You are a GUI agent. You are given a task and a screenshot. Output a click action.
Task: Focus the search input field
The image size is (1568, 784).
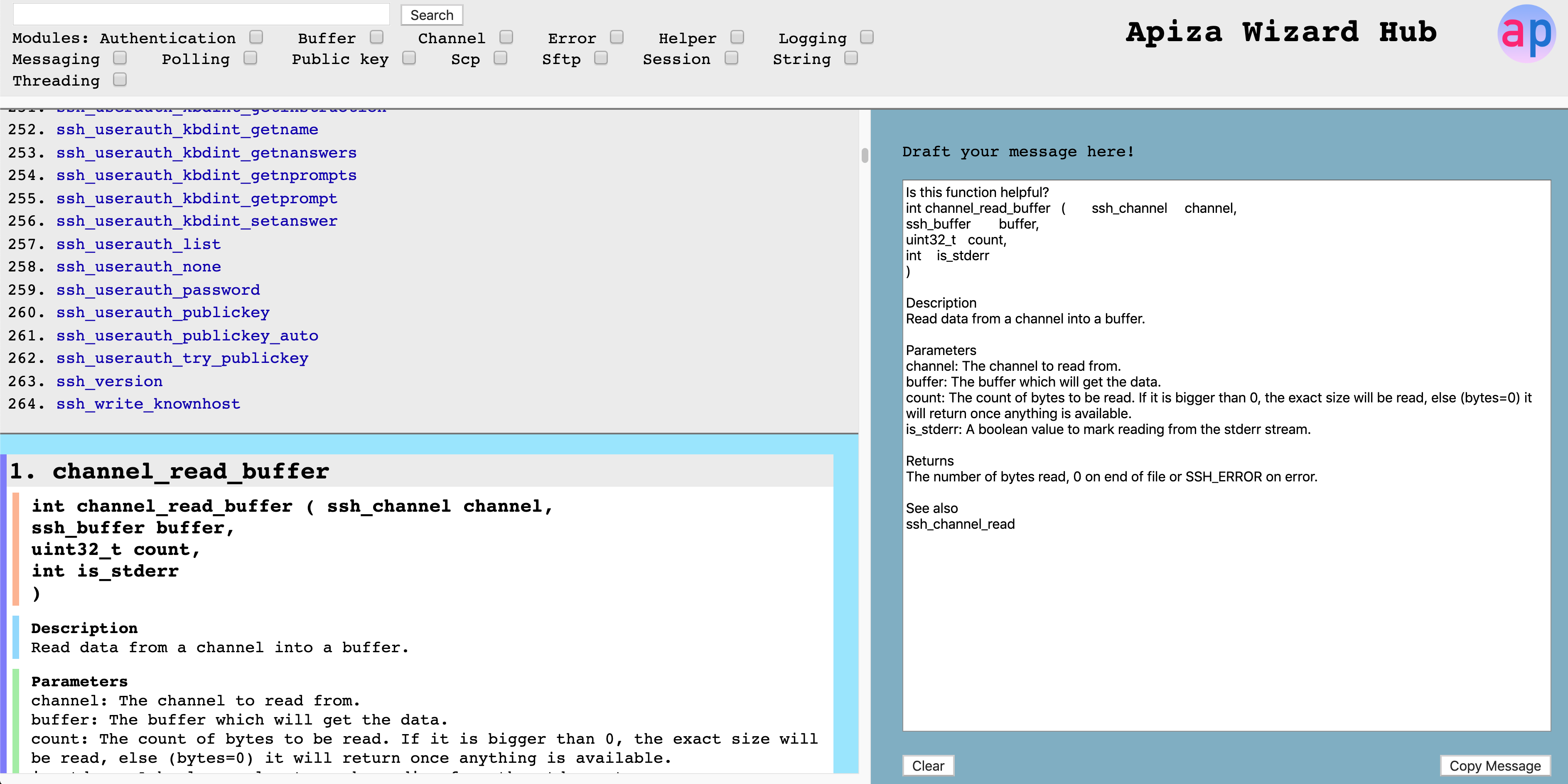(201, 15)
